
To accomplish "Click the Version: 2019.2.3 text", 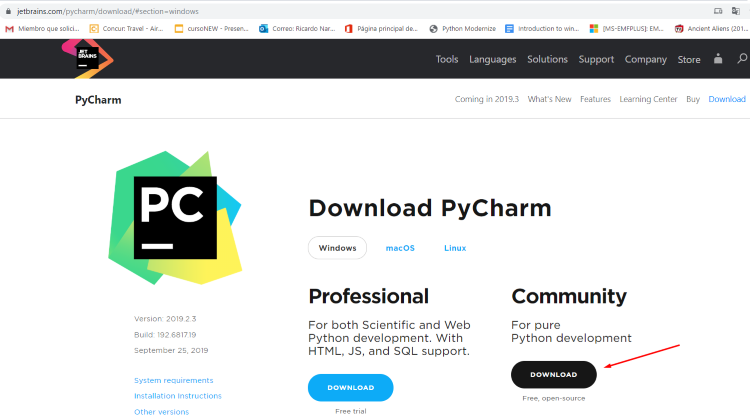I will click(165, 318).
